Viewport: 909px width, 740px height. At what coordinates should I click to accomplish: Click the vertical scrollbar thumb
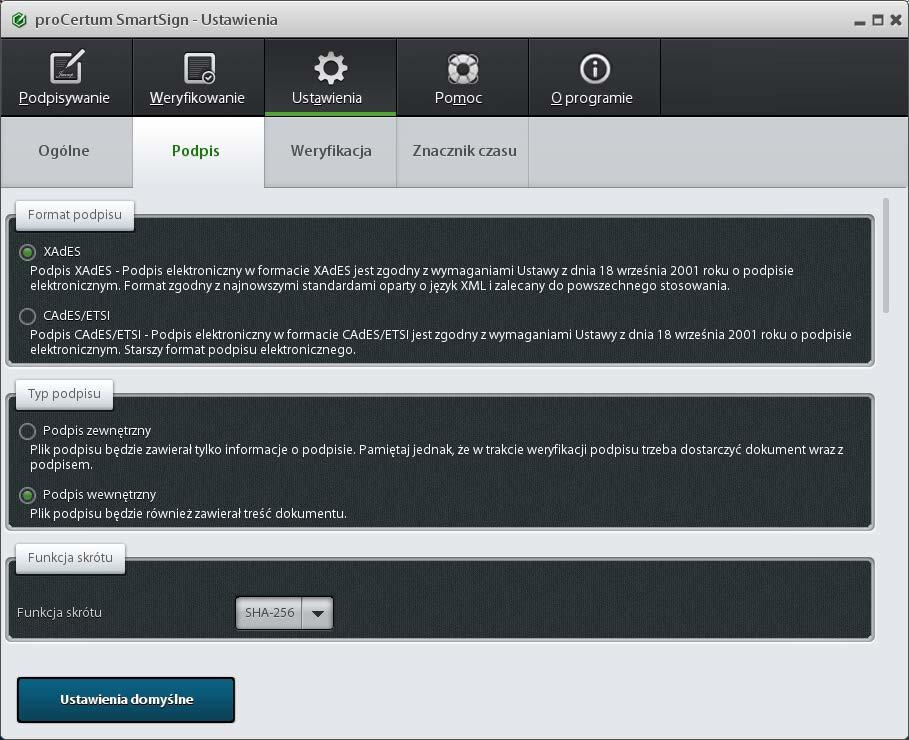[x=886, y=256]
